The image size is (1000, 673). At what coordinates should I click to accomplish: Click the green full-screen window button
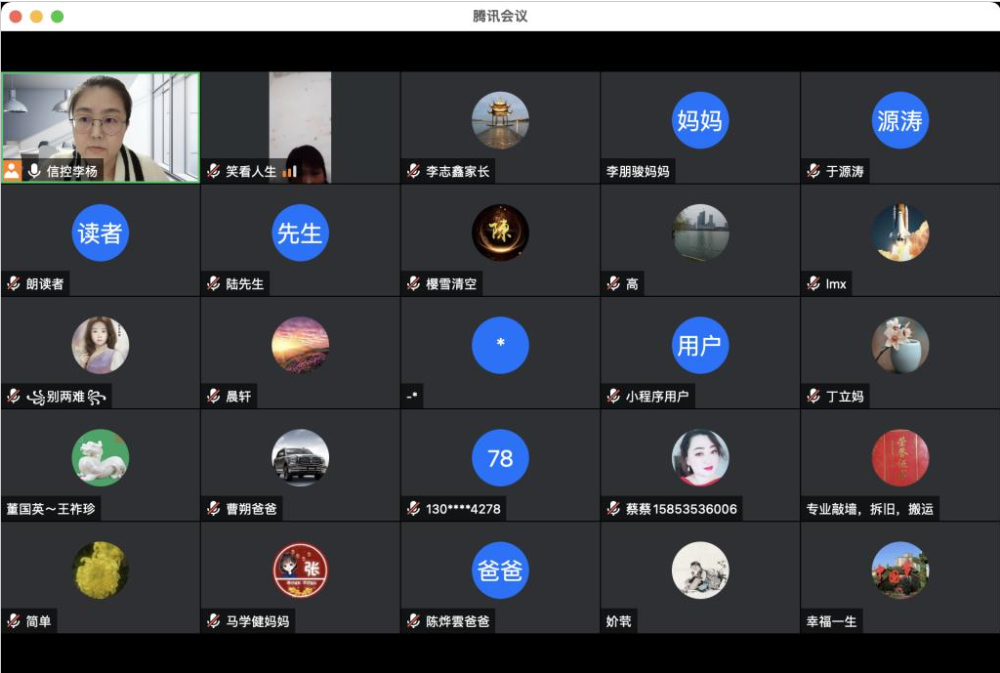(x=57, y=16)
